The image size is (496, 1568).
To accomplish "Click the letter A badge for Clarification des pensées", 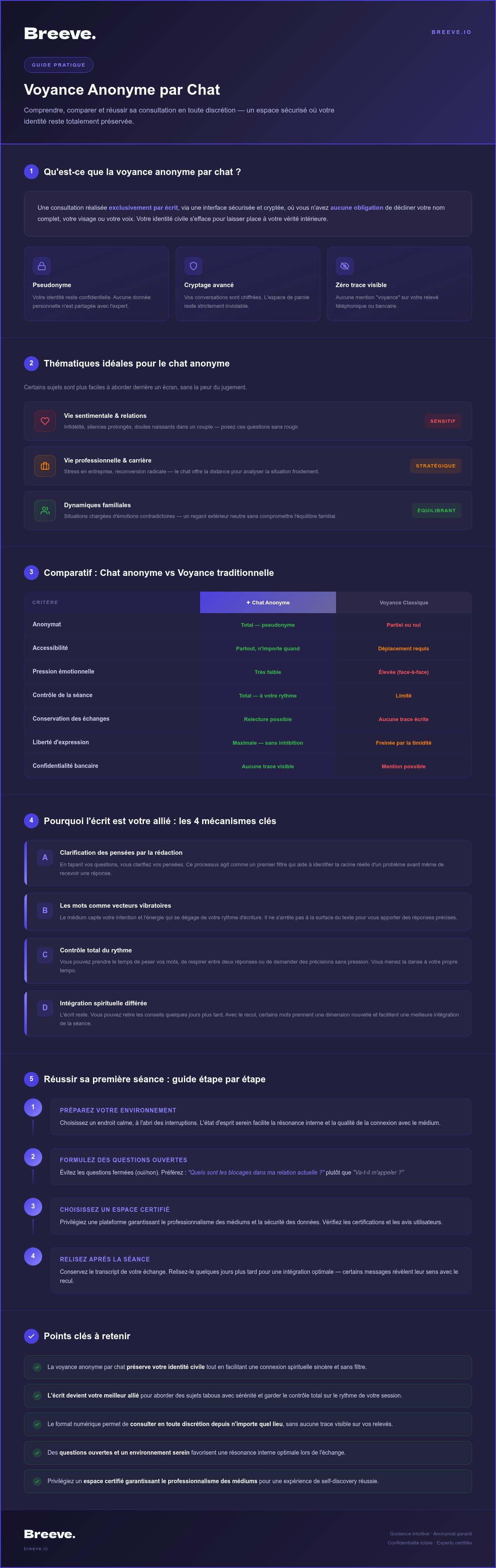I will click(x=45, y=858).
